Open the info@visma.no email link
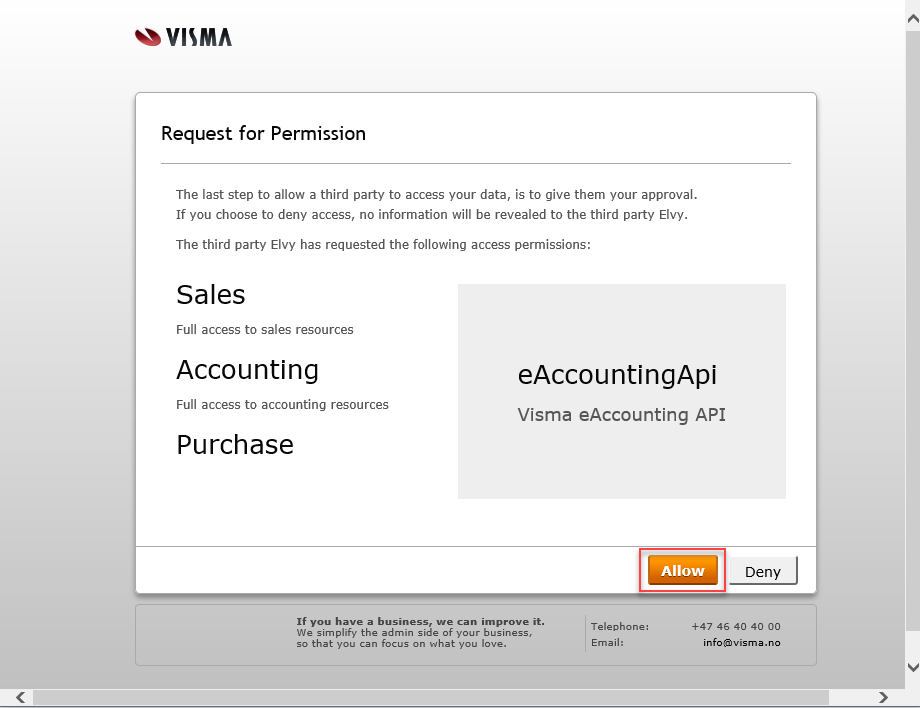The height and width of the screenshot is (708, 920). (x=742, y=642)
